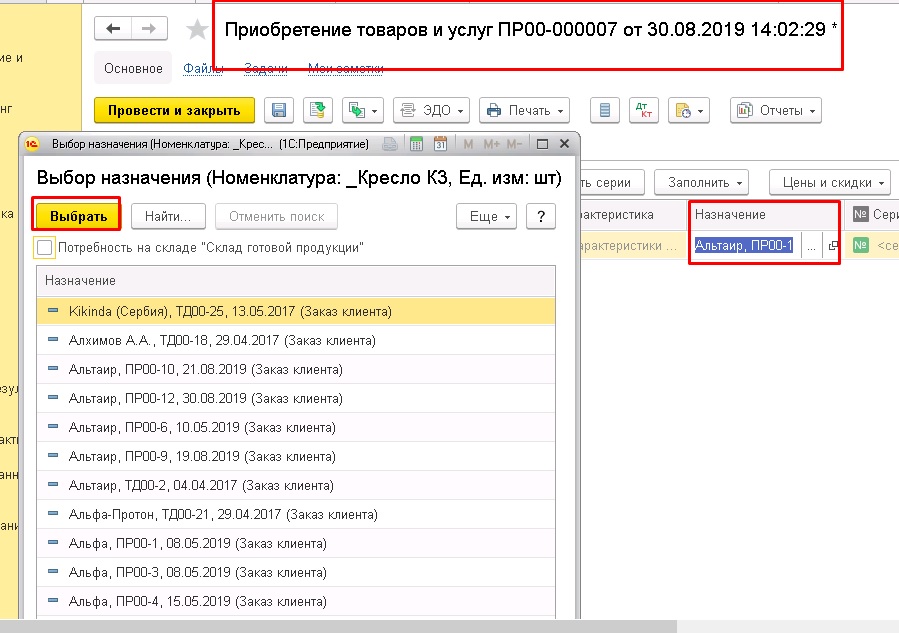The width and height of the screenshot is (899, 633).
Task: Open document structure list icon
Action: pyautogui.click(x=605, y=110)
